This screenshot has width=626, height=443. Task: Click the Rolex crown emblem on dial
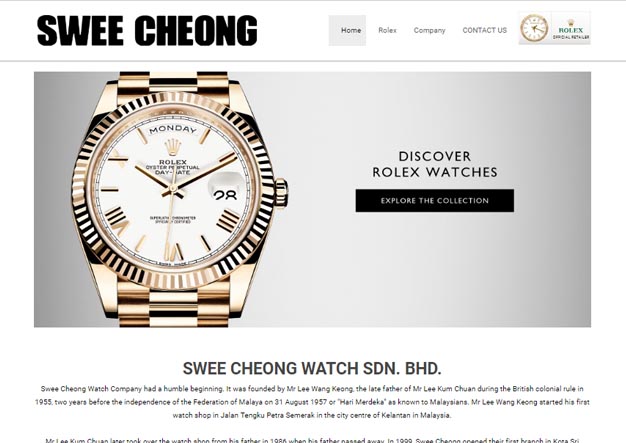[x=172, y=146]
